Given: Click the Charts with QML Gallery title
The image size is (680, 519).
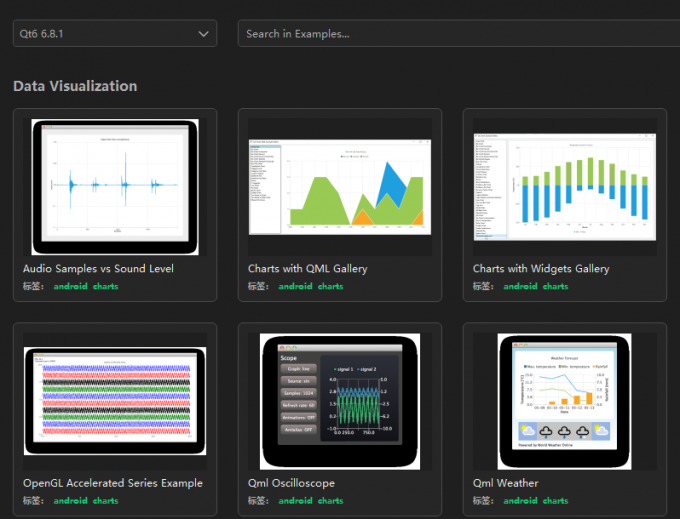Looking at the screenshot, I should pyautogui.click(x=307, y=269).
